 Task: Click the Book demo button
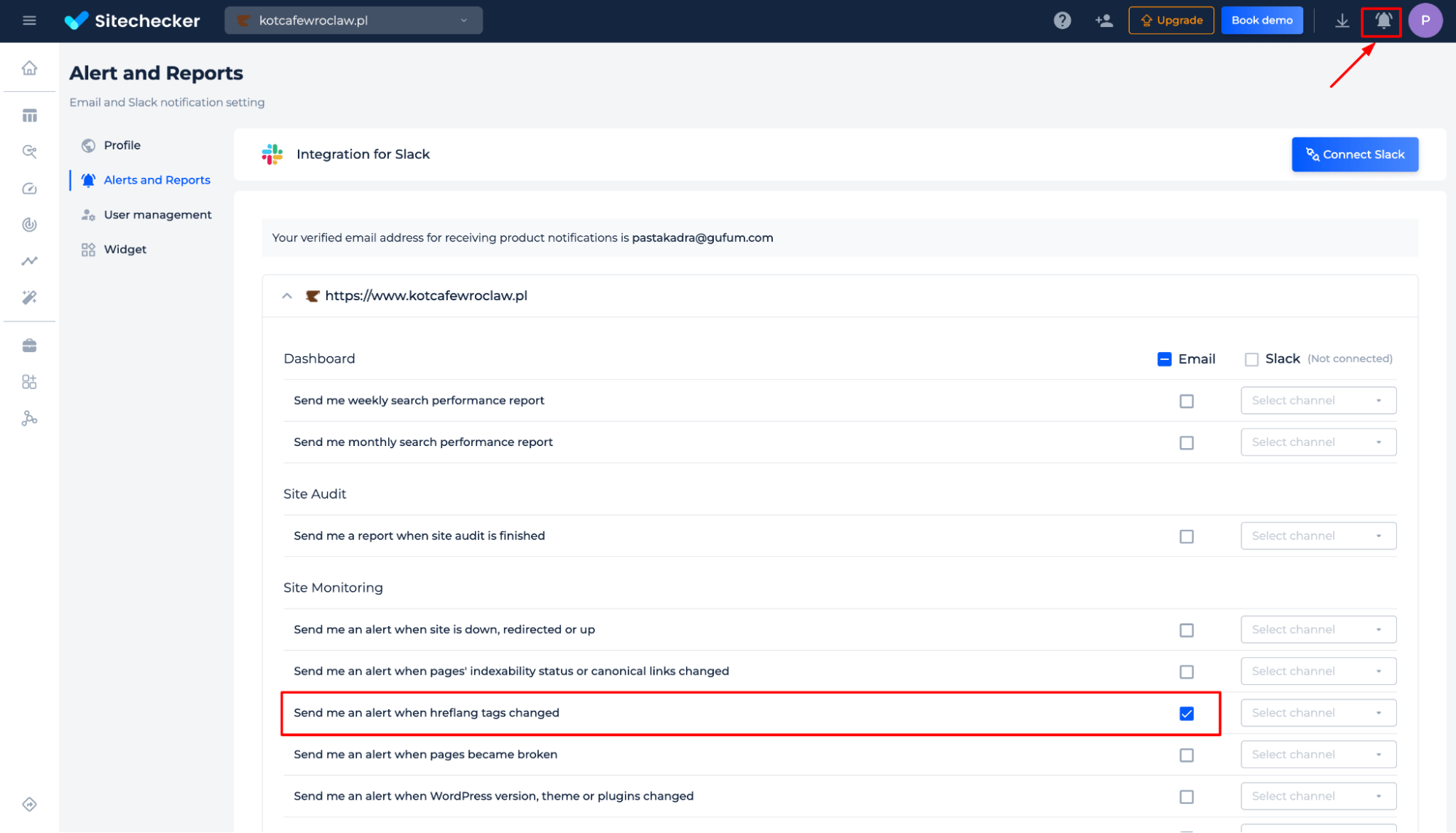point(1262,20)
